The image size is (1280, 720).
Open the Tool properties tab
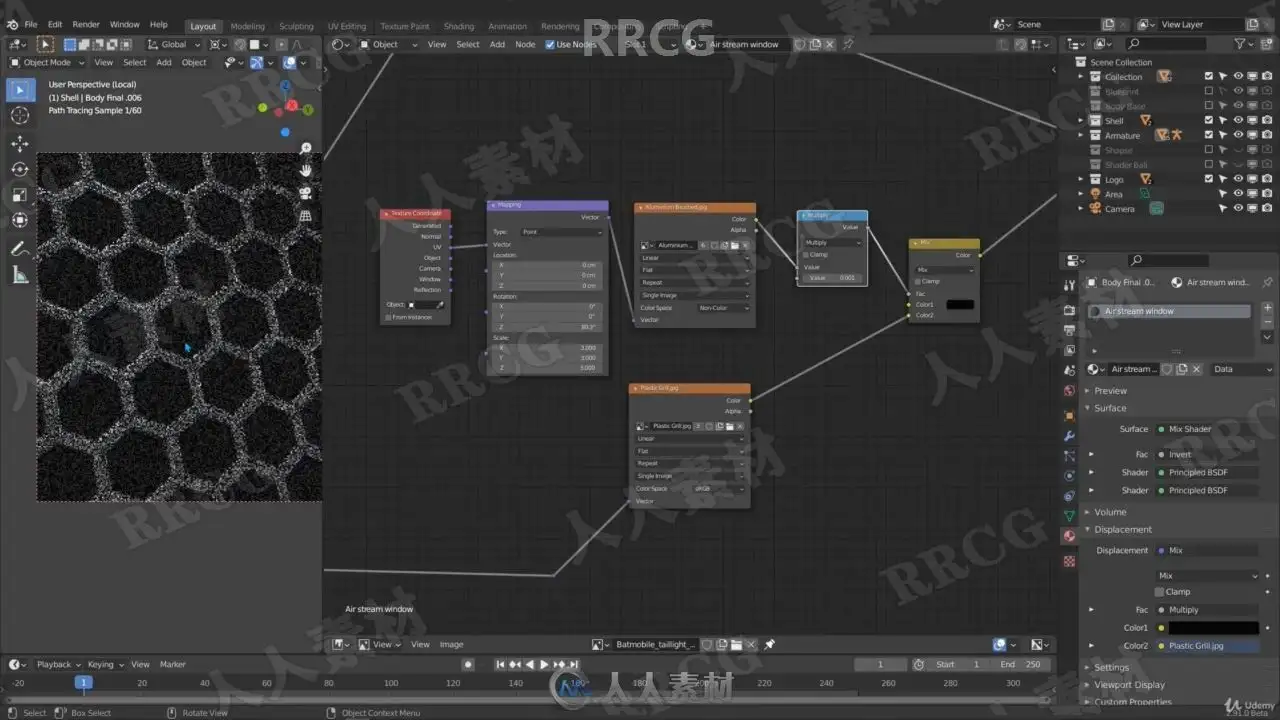(x=1069, y=286)
